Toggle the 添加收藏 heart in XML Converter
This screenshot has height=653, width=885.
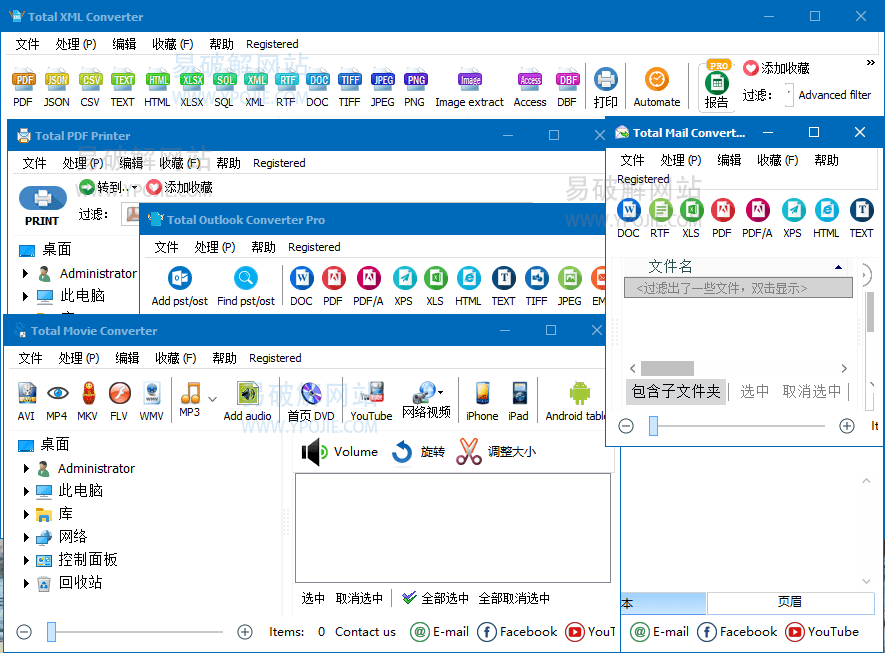[x=751, y=68]
